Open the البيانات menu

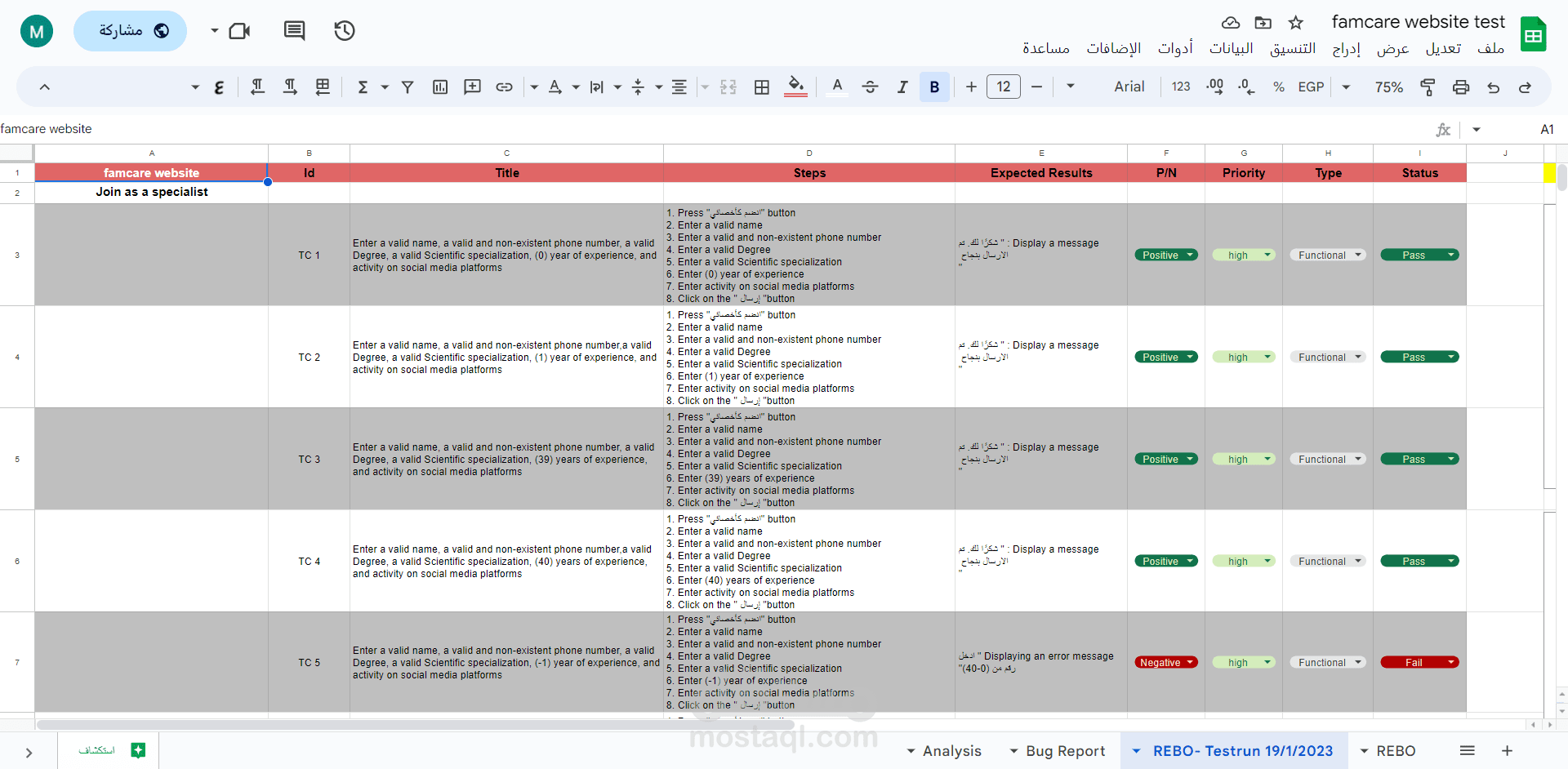pos(1232,49)
